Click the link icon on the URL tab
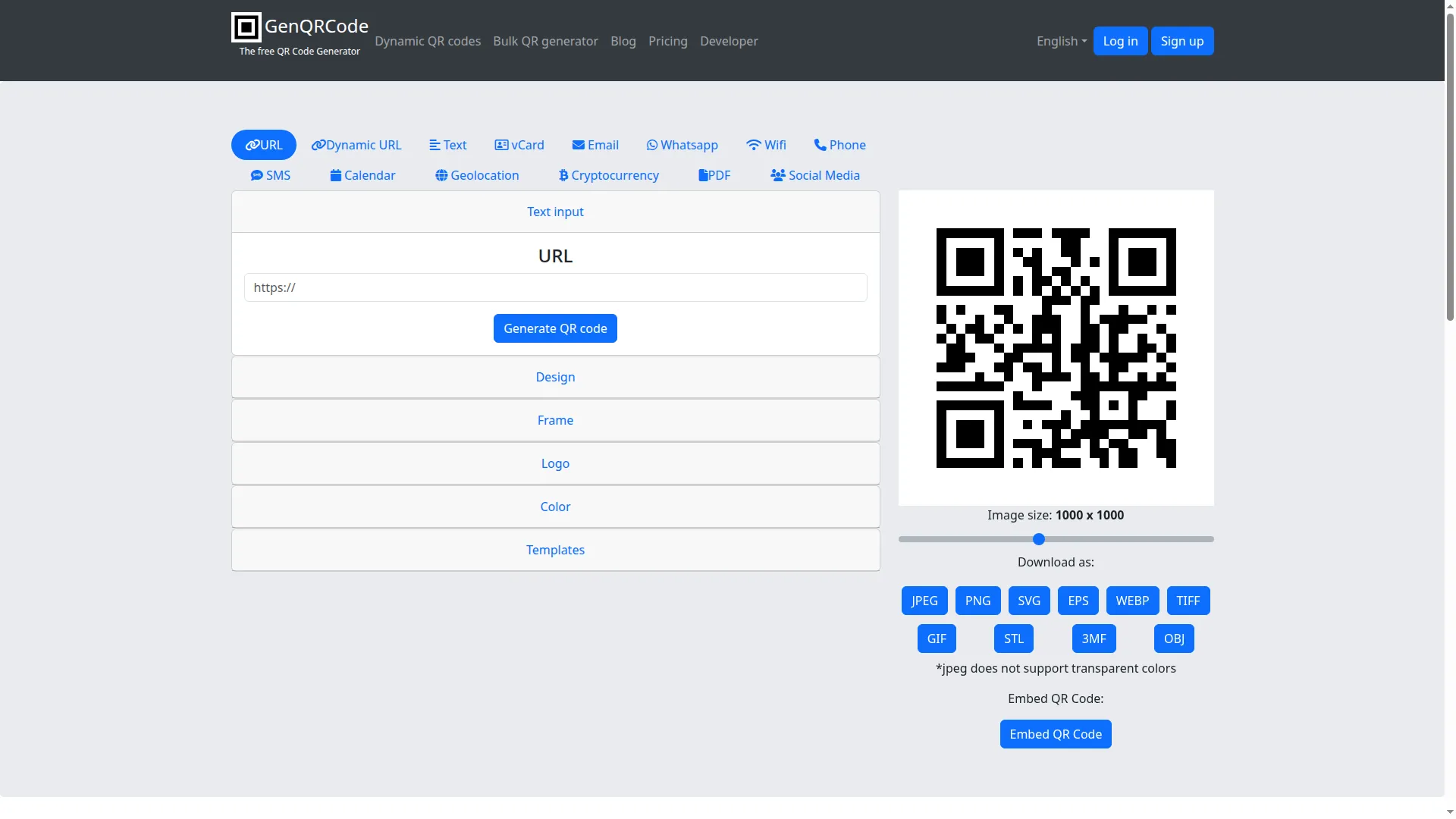This screenshot has width=1456, height=819. click(x=253, y=145)
